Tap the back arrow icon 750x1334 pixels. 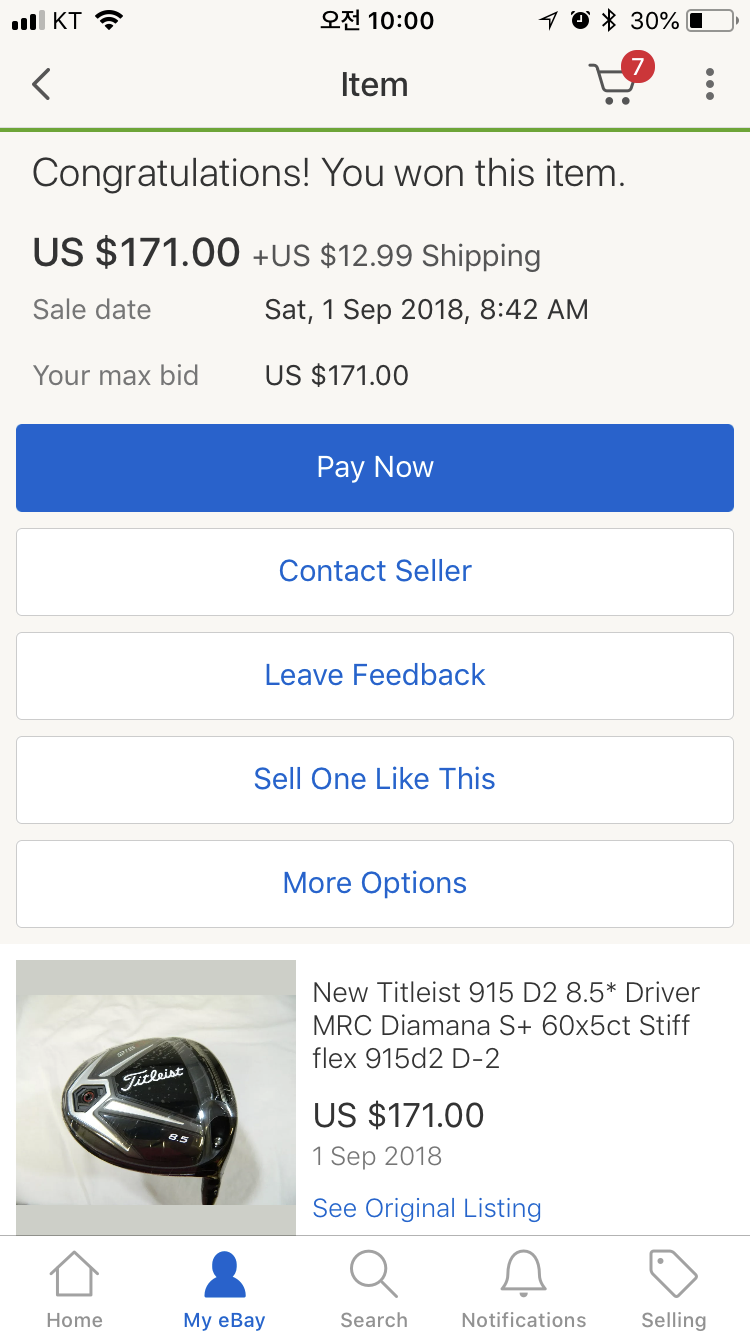(41, 85)
